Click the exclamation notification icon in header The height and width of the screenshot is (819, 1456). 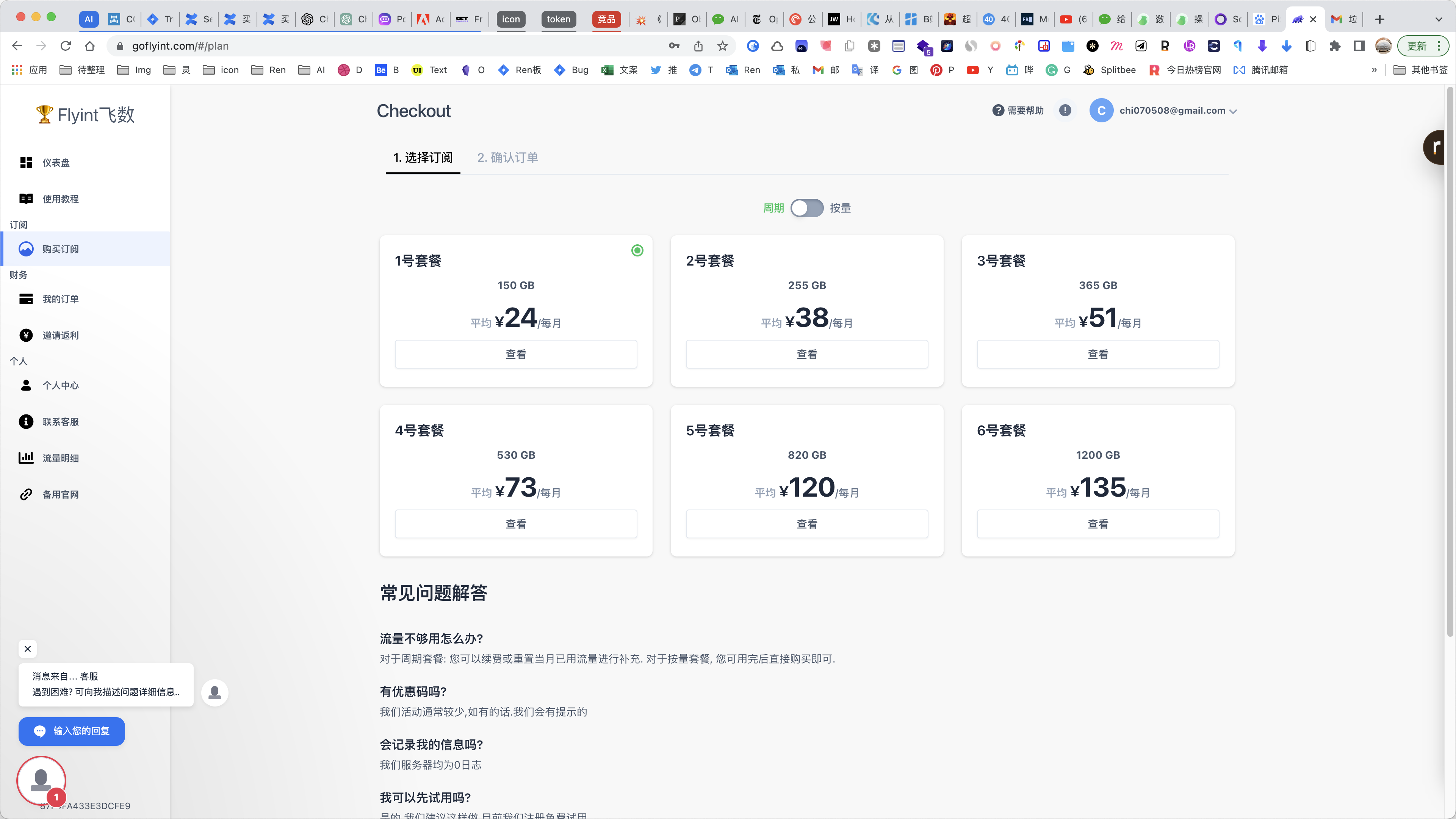(x=1065, y=111)
